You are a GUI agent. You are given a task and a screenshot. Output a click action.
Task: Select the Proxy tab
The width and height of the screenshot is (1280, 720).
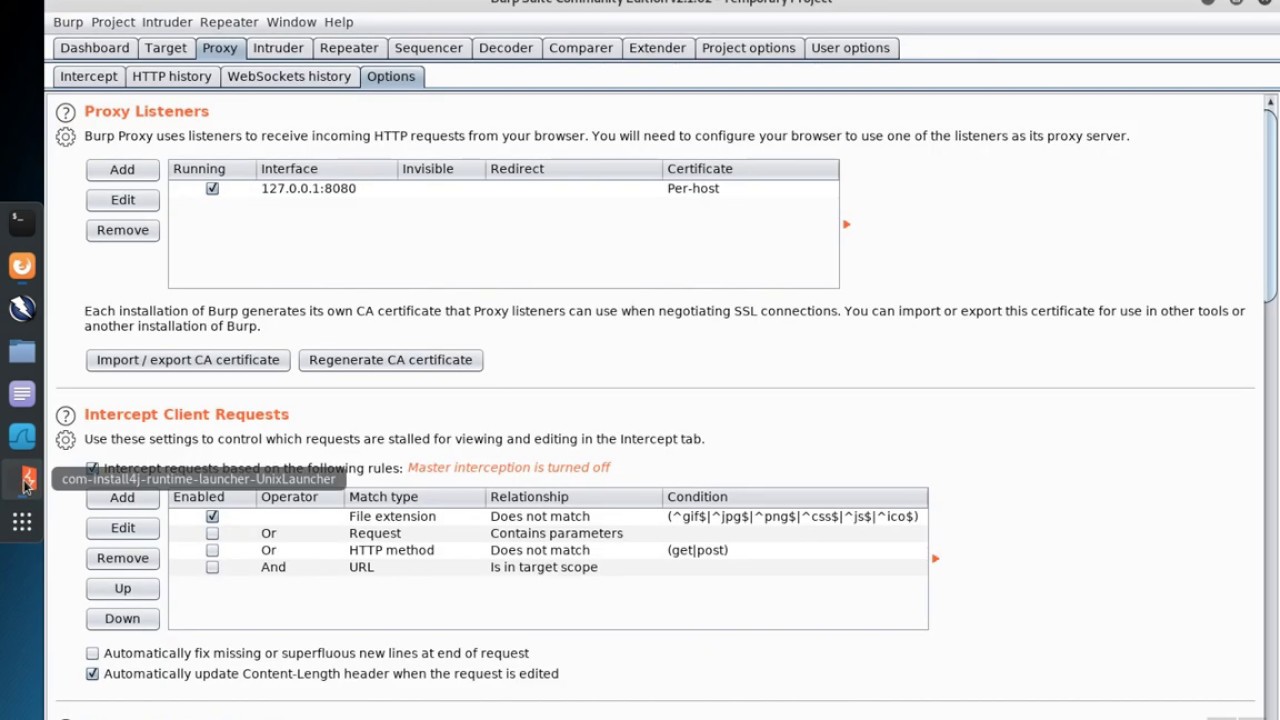coord(219,48)
